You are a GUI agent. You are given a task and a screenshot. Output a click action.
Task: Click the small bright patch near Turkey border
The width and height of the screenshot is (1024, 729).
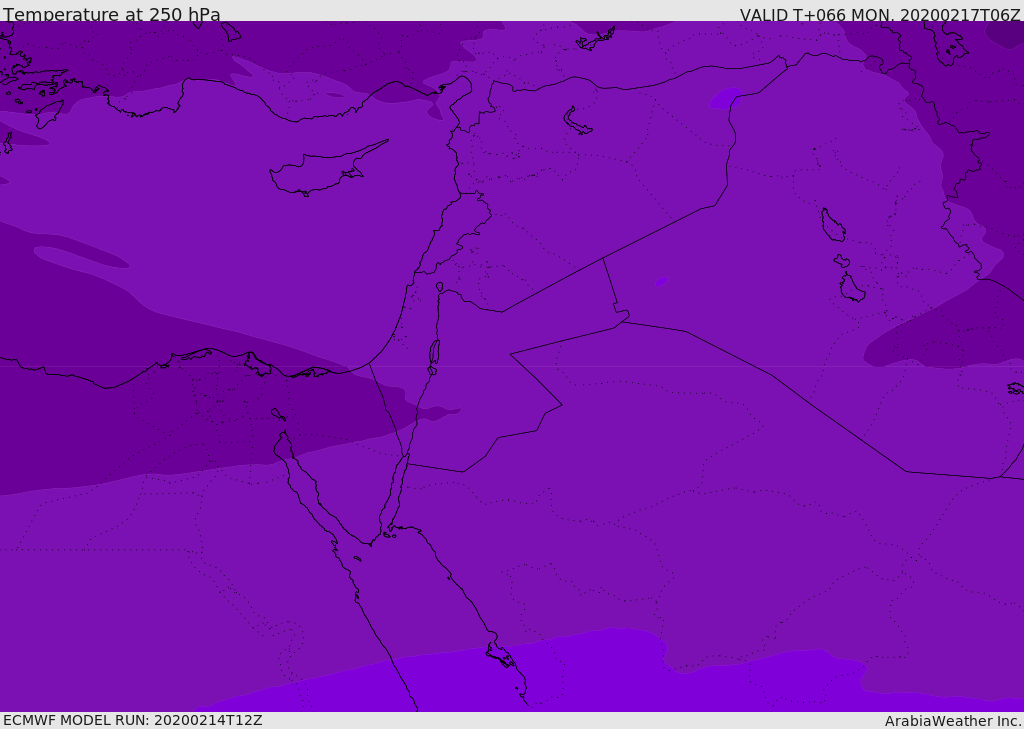tap(724, 98)
